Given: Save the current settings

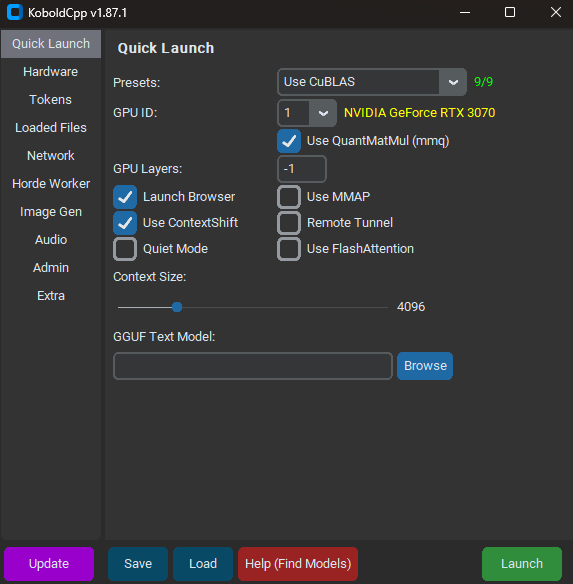Looking at the screenshot, I should tap(138, 564).
